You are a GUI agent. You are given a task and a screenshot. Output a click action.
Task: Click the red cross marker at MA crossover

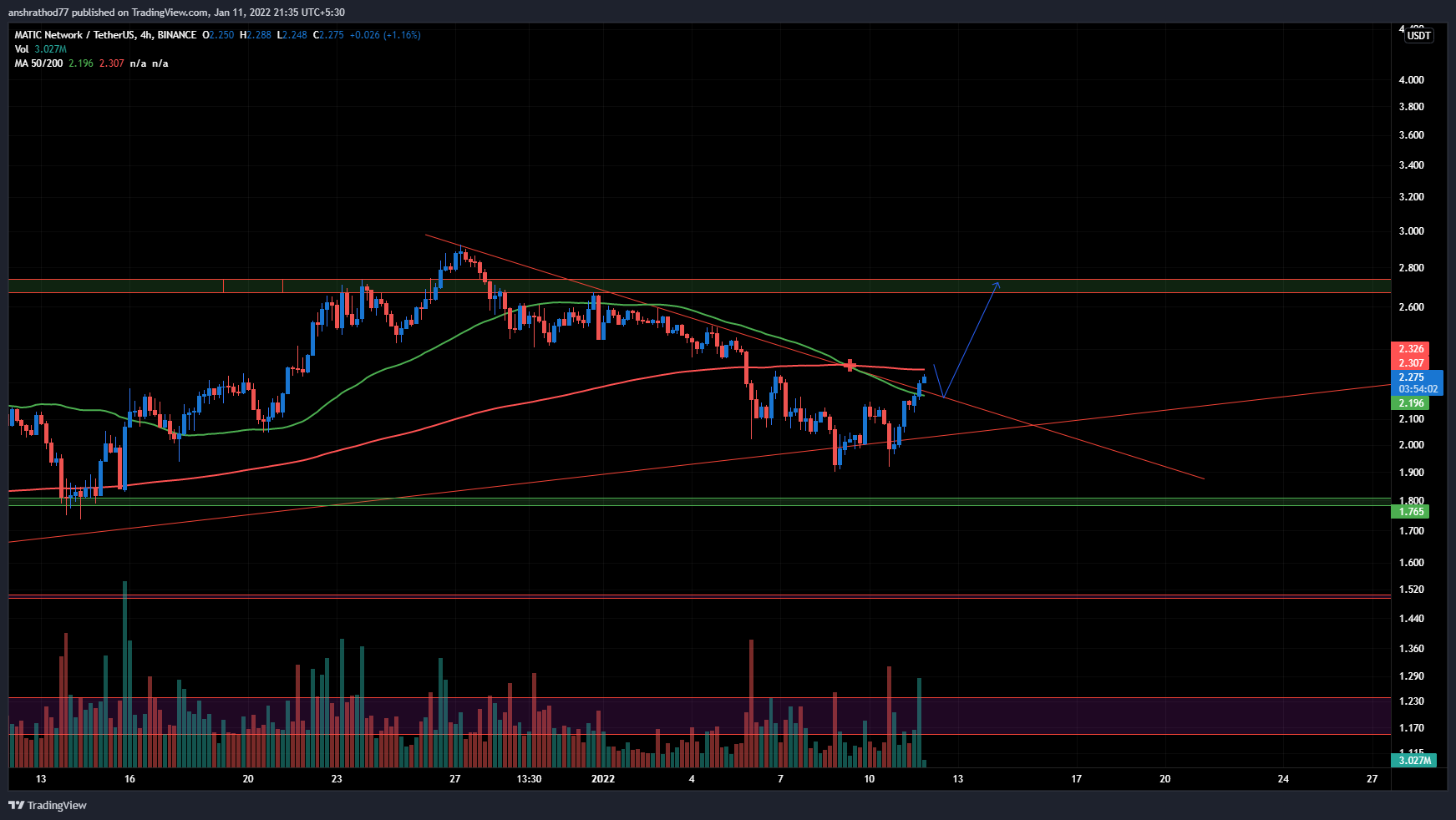850,365
